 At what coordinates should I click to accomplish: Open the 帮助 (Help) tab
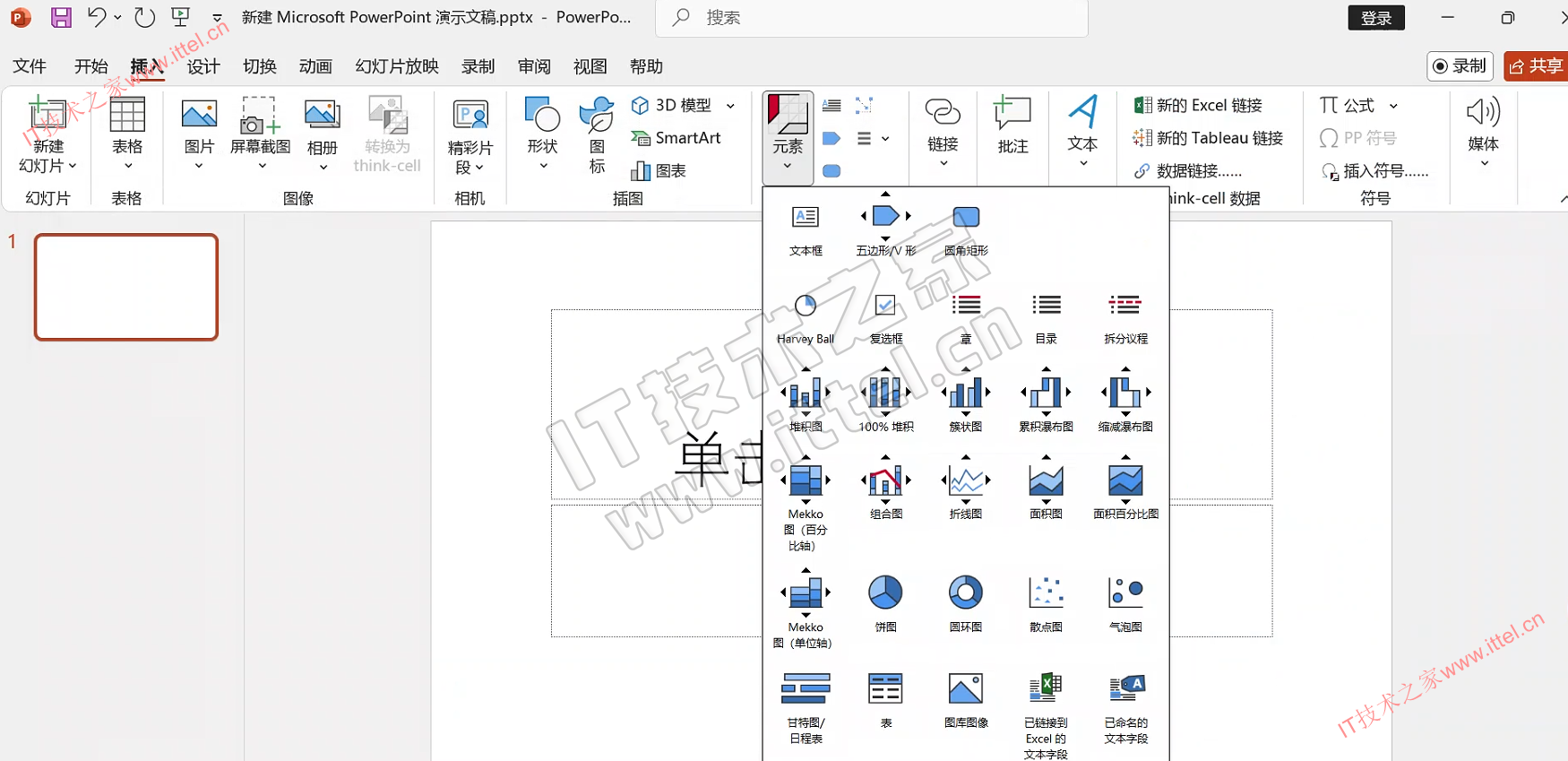click(646, 66)
